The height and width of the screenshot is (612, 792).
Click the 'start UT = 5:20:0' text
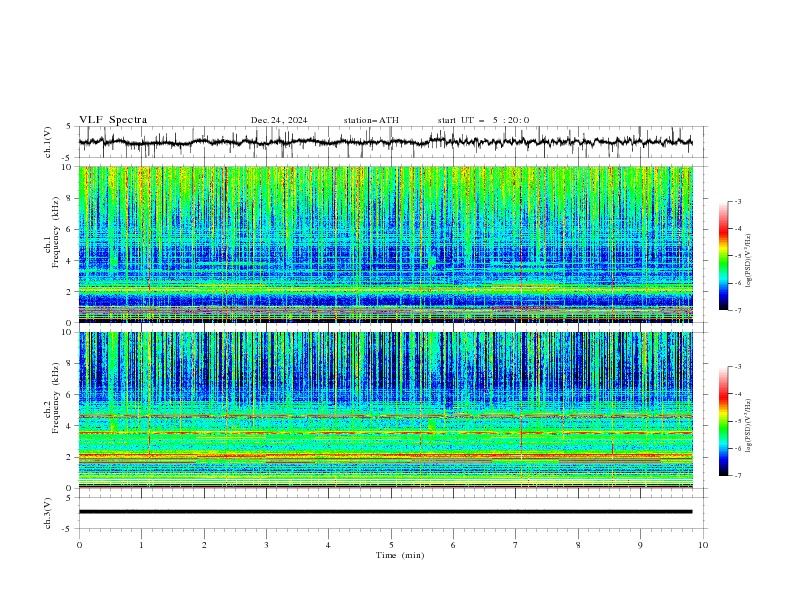(483, 120)
